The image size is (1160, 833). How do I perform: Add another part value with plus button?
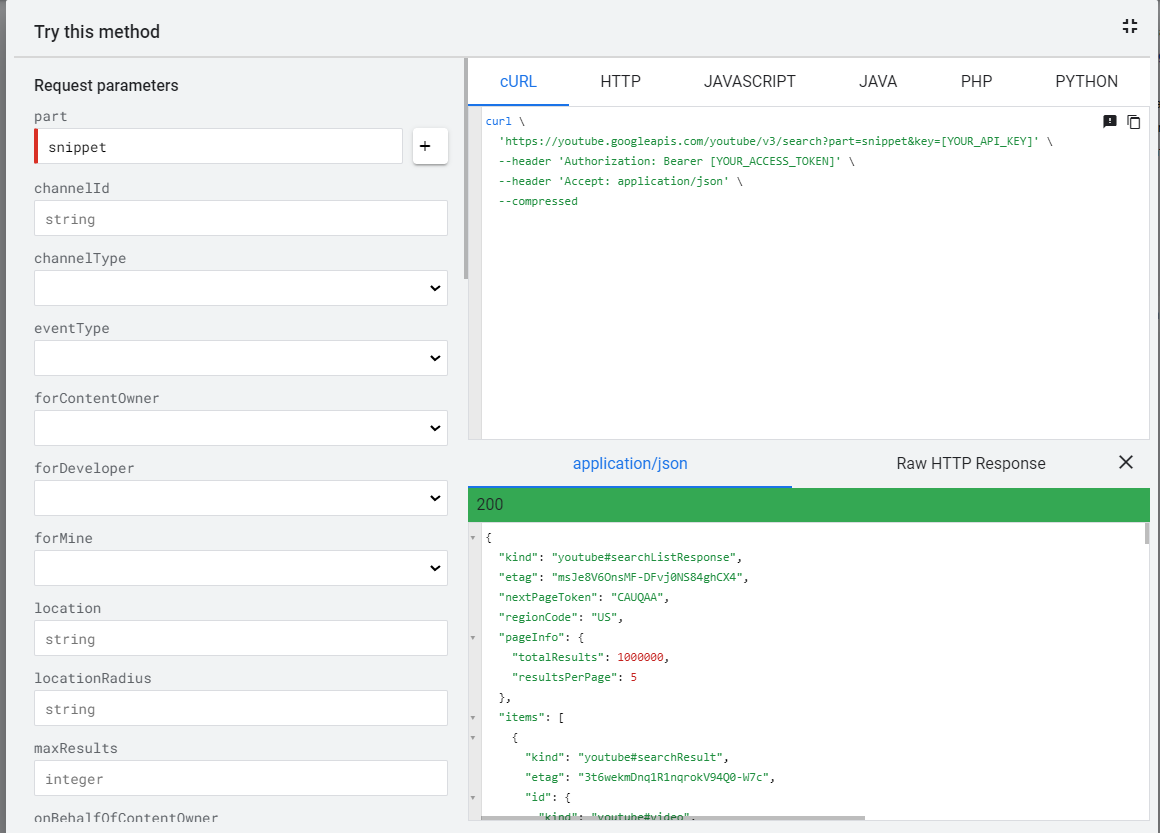click(x=431, y=146)
